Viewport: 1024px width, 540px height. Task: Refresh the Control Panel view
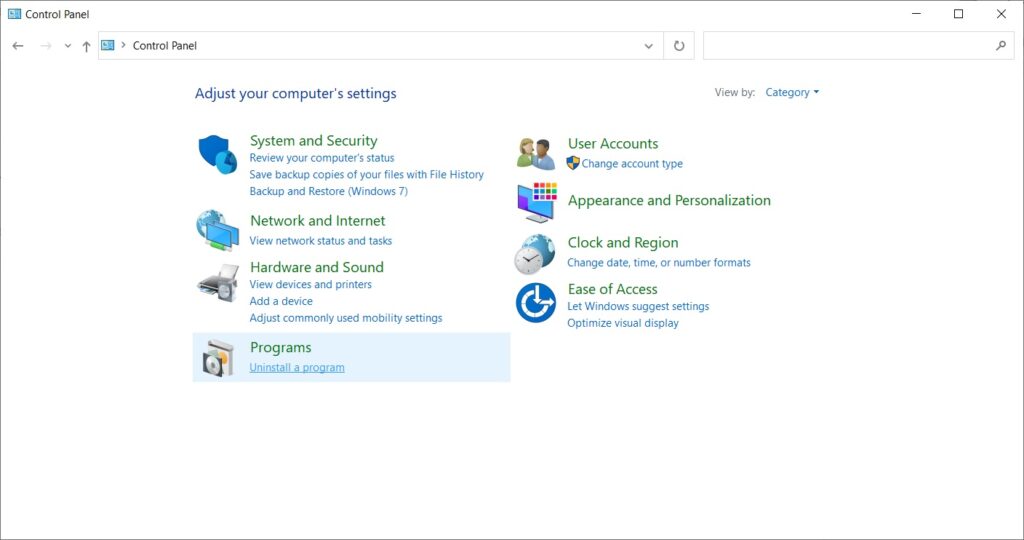tap(679, 46)
